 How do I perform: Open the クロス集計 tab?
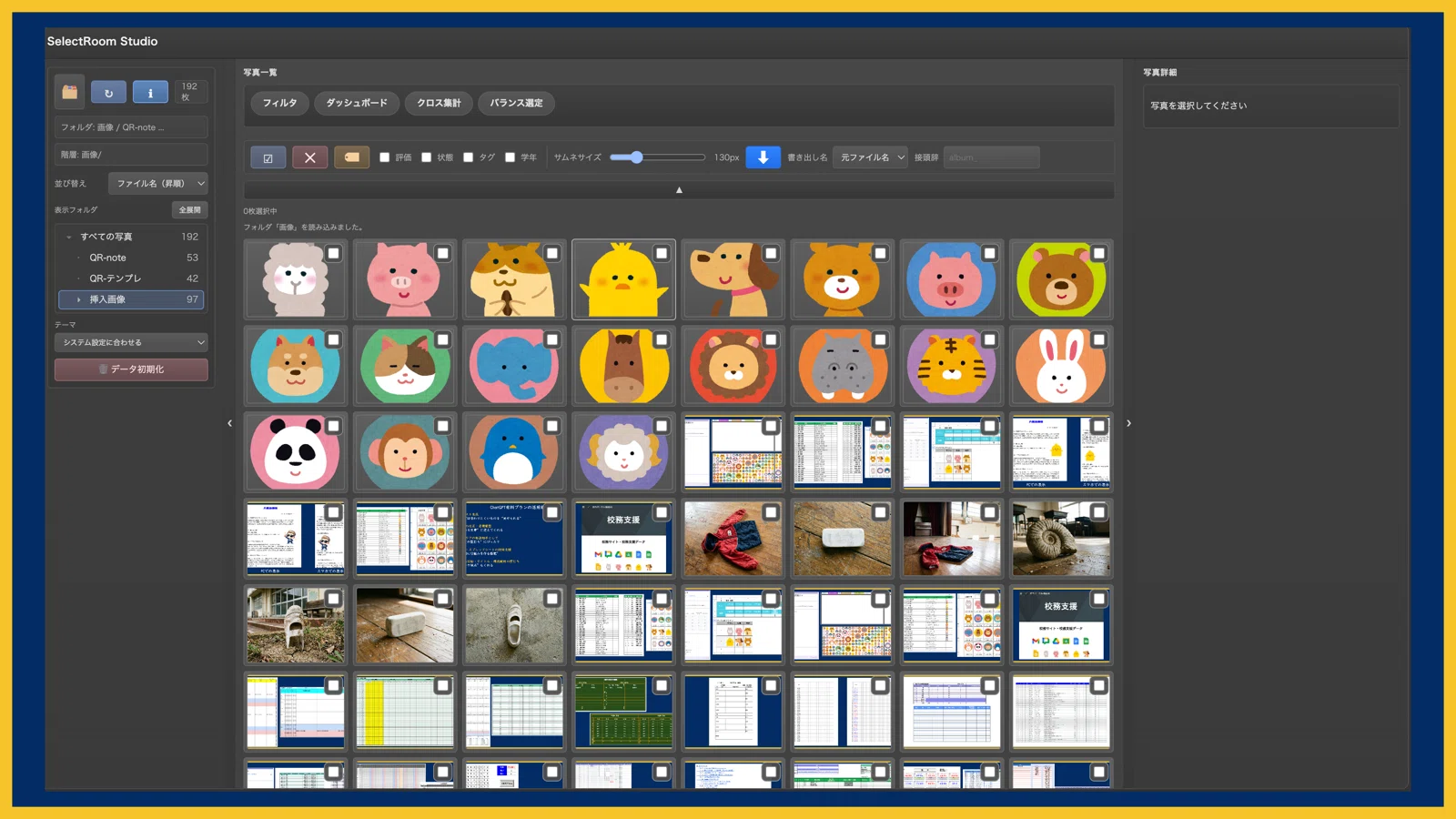[x=439, y=103]
